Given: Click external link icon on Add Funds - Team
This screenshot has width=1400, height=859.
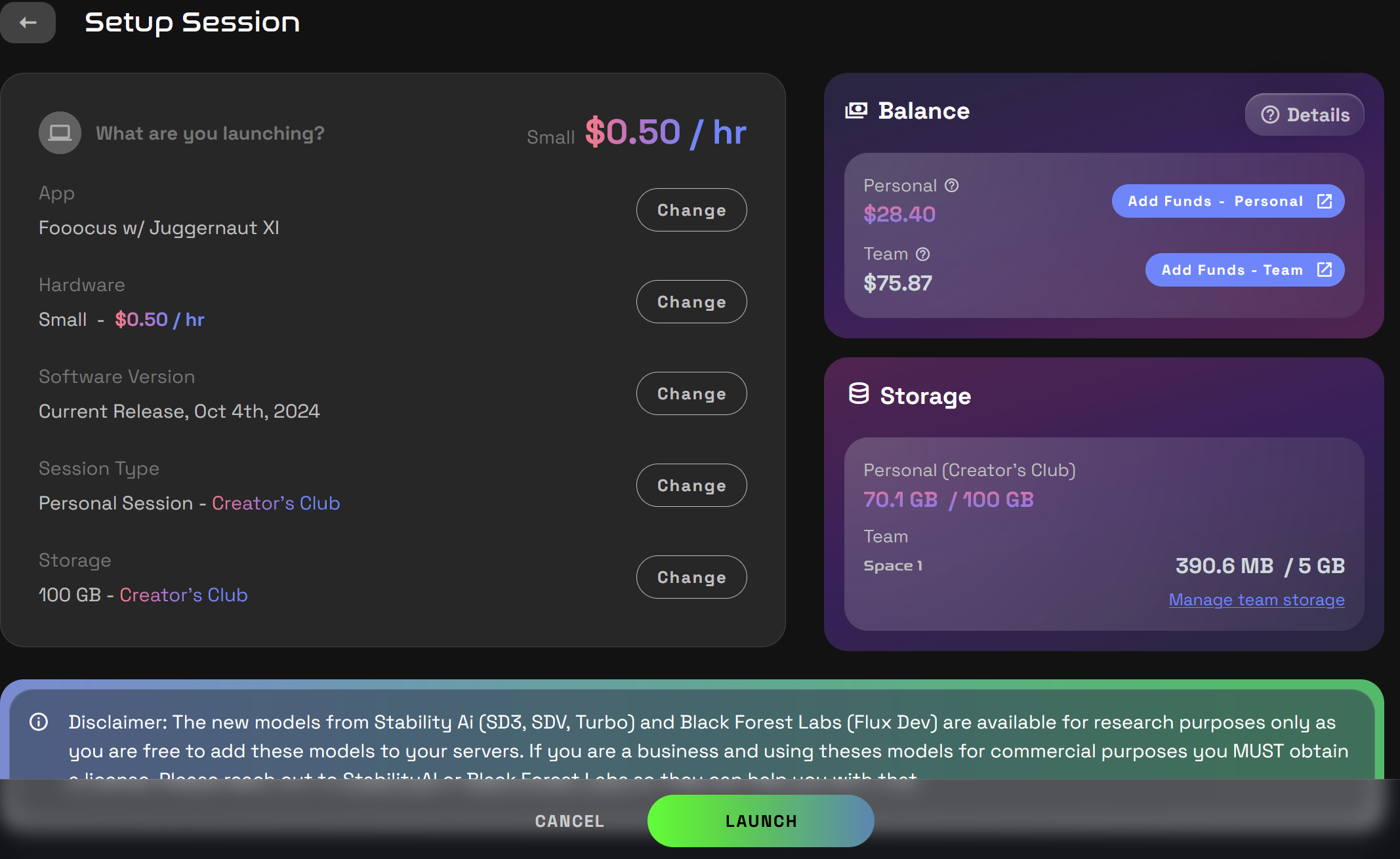Looking at the screenshot, I should 1325,270.
